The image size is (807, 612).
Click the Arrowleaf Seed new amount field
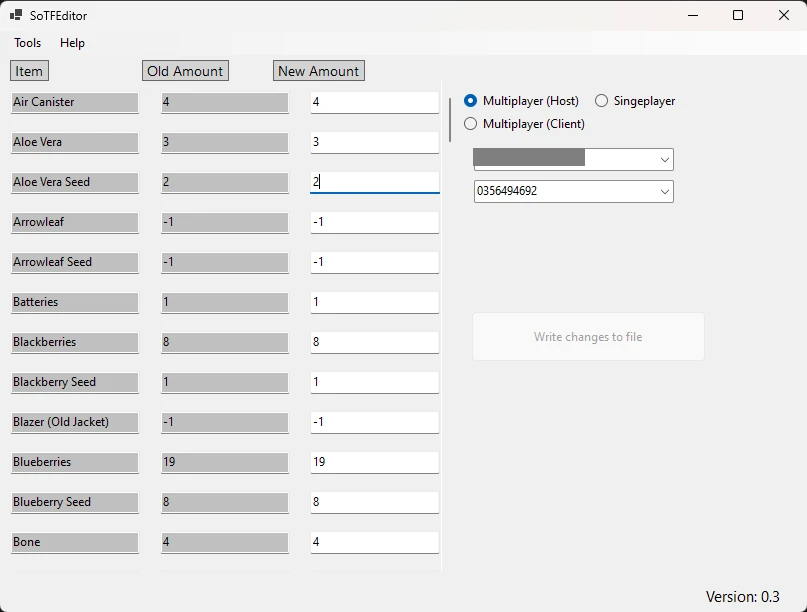[374, 262]
